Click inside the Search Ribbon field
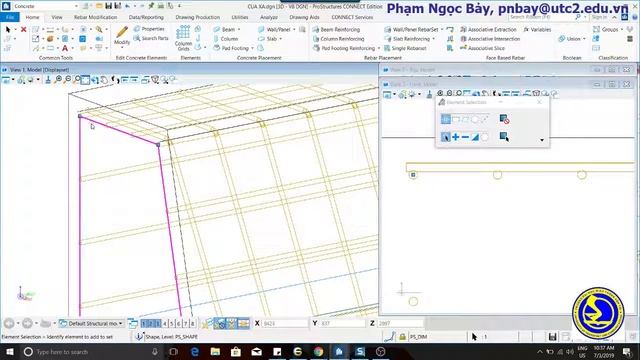 [x=541, y=17]
